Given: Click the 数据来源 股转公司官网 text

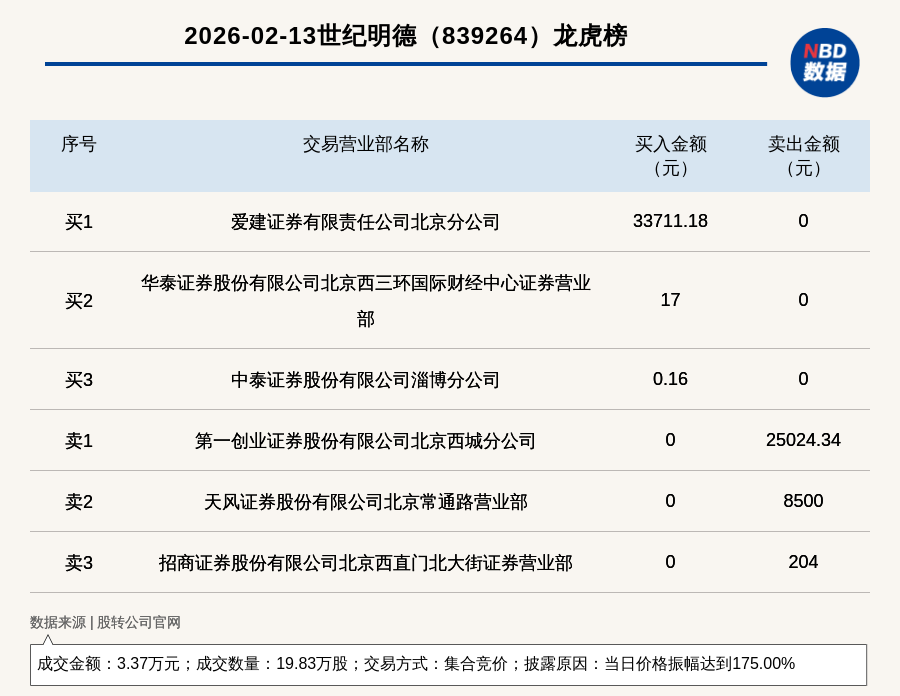Looking at the screenshot, I should pyautogui.click(x=105, y=622).
